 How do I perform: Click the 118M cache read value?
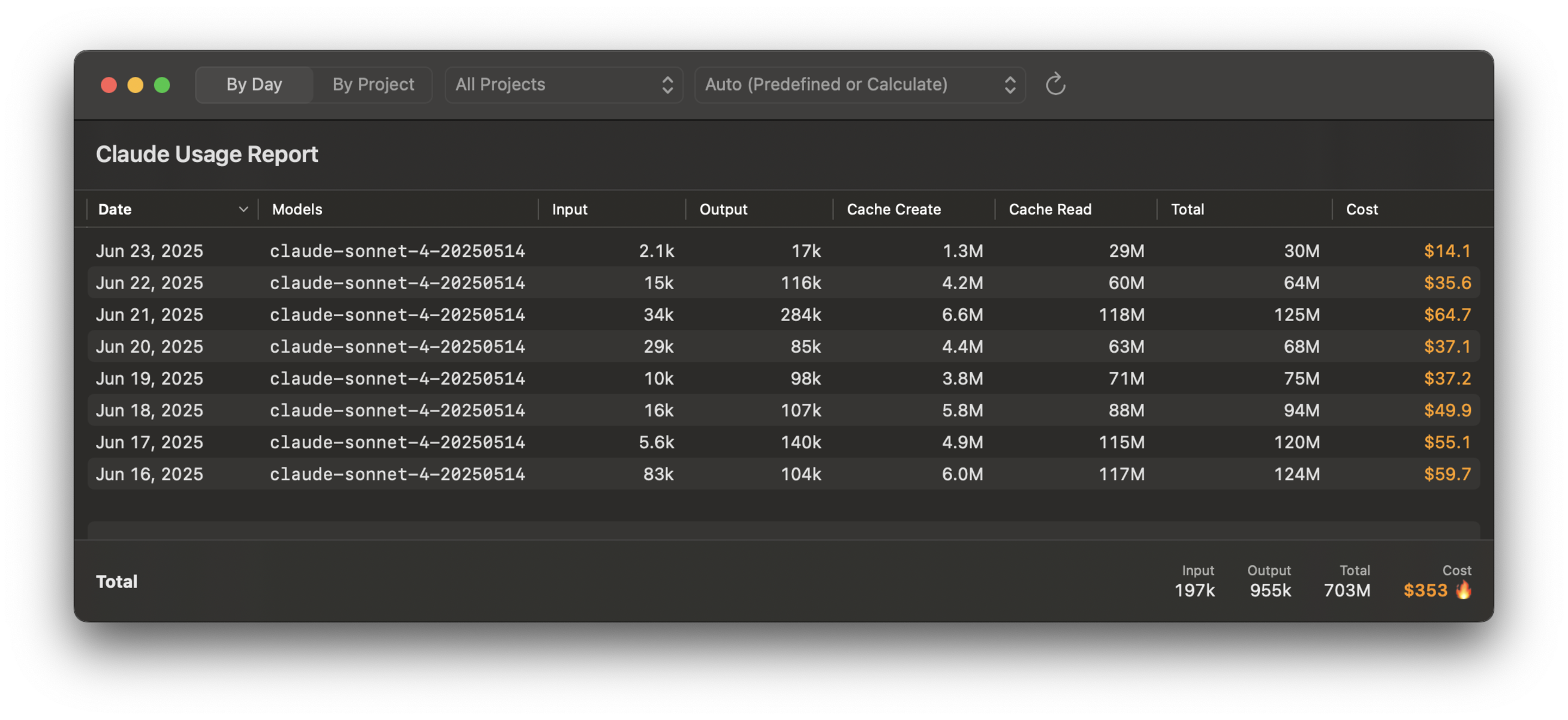(1121, 314)
